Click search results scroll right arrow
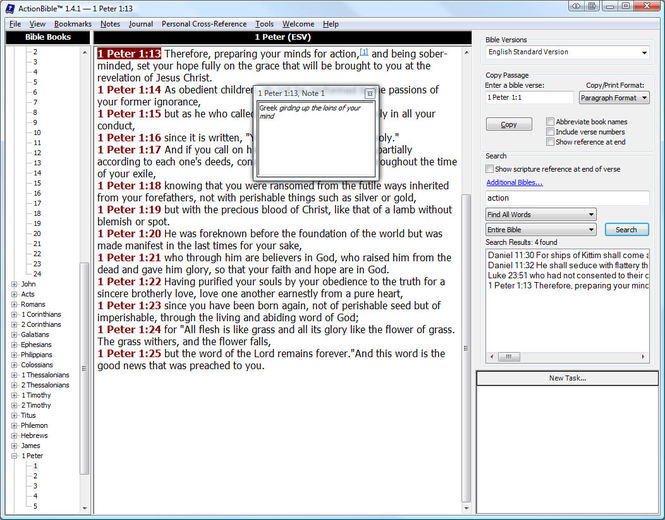 [643, 357]
